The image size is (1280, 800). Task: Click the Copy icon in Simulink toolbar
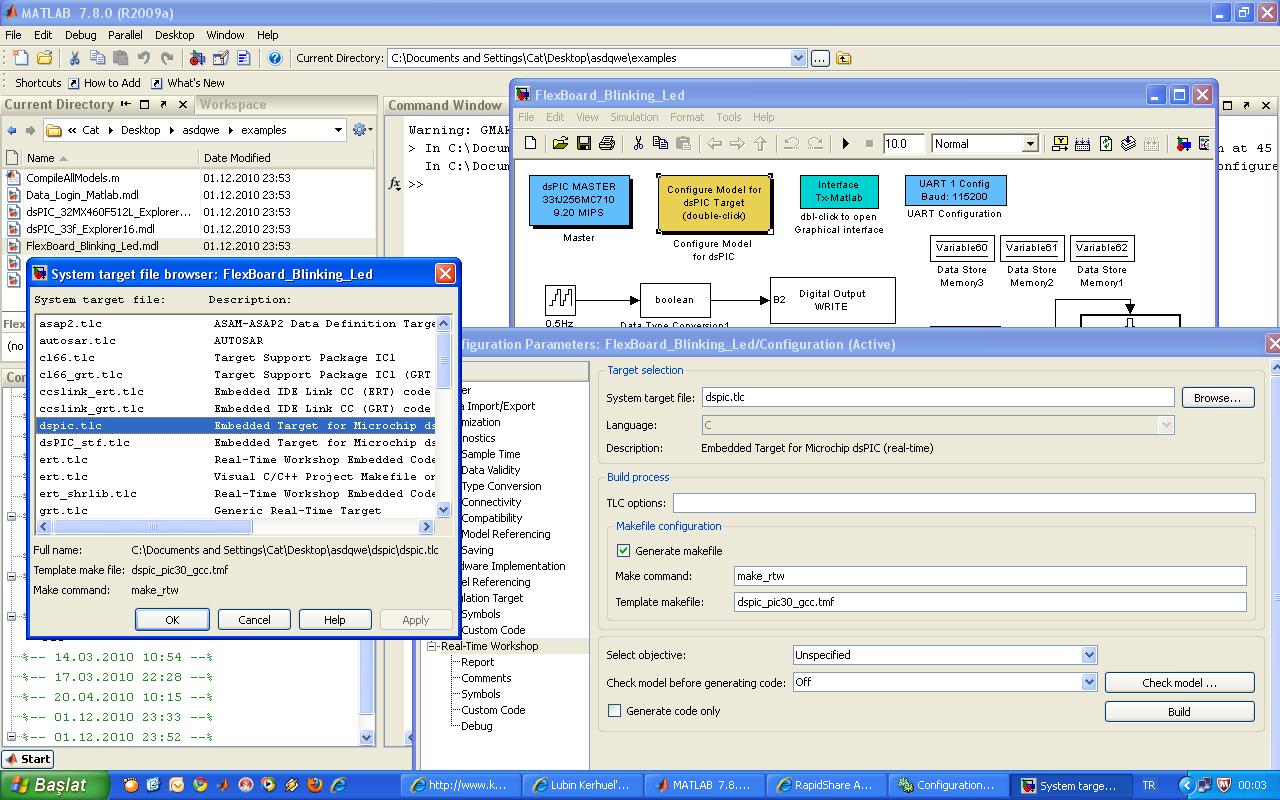pos(660,144)
